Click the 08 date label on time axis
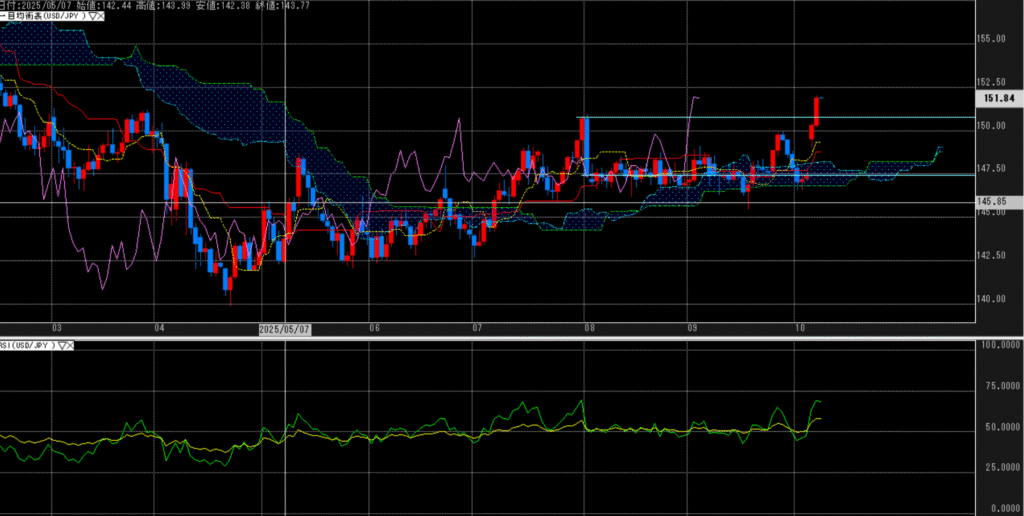Viewport: 1024px width, 516px height. [590, 328]
